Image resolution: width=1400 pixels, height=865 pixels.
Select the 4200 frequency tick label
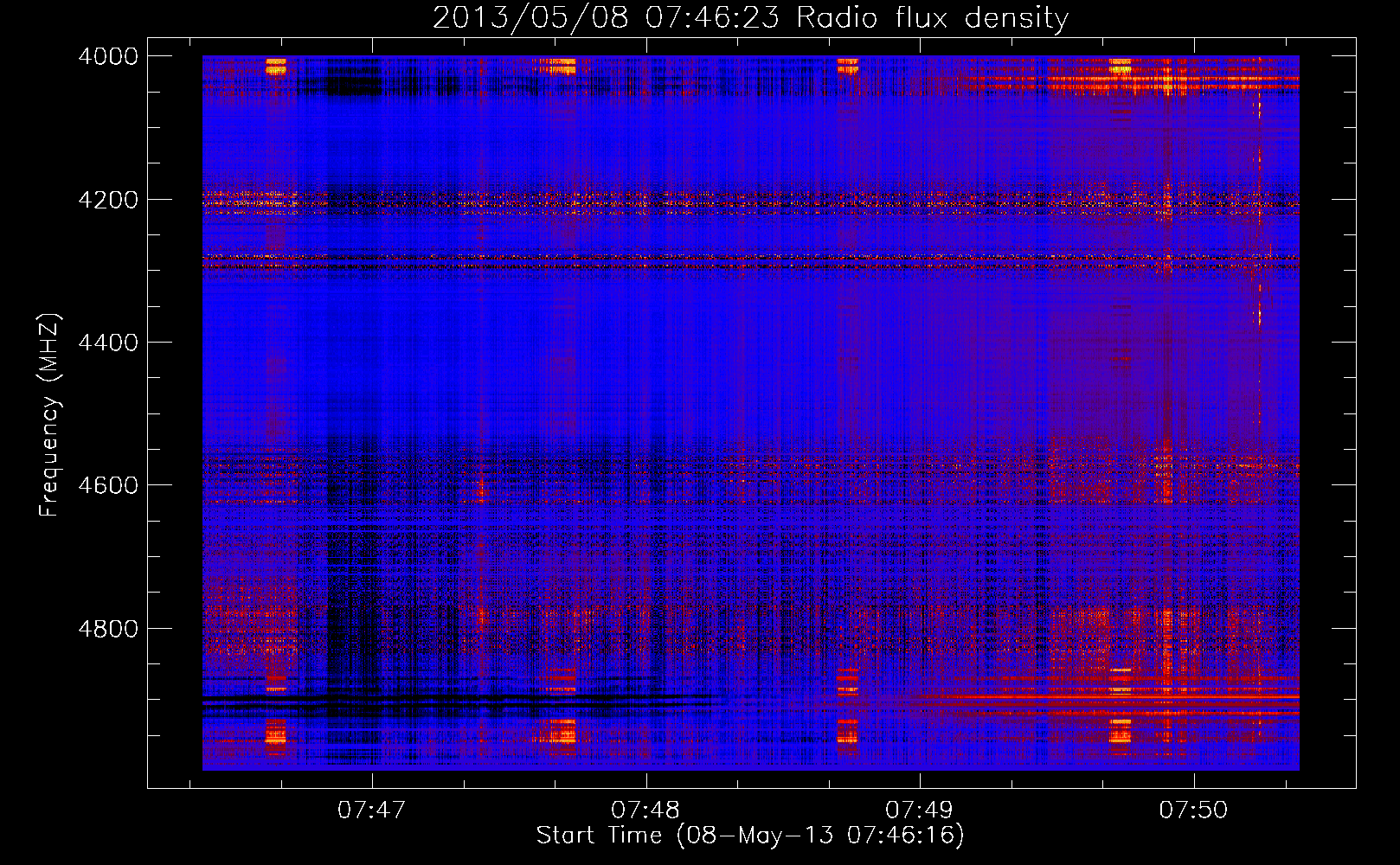tap(108, 200)
